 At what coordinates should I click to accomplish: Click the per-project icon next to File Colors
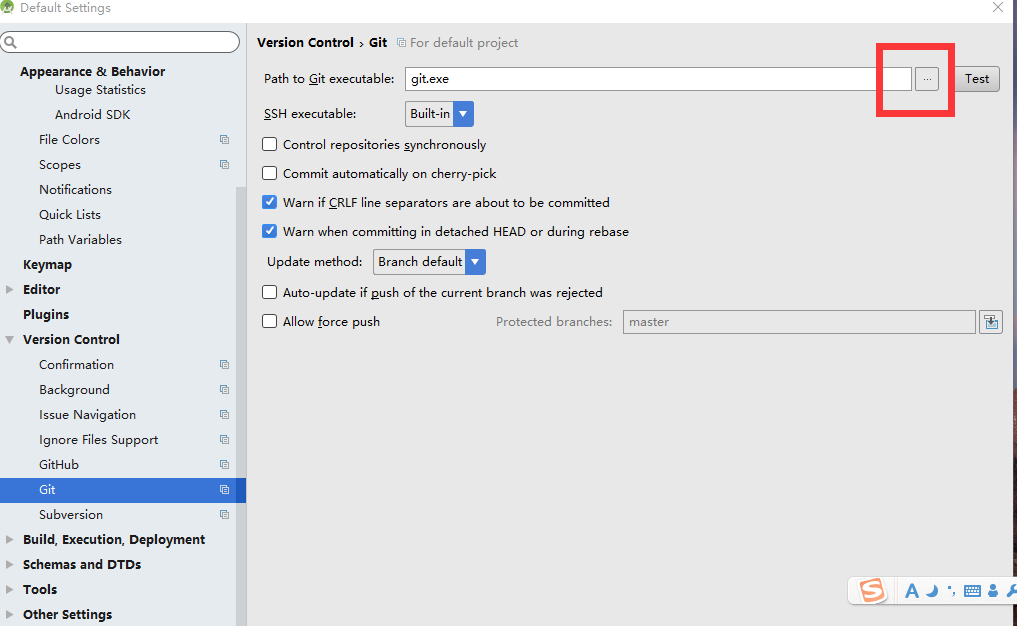point(224,139)
